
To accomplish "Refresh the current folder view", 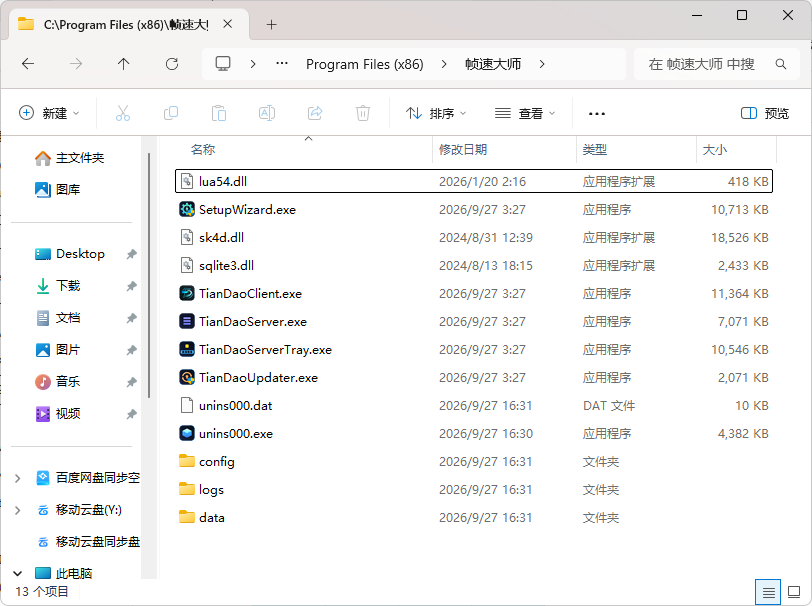I will point(172,64).
